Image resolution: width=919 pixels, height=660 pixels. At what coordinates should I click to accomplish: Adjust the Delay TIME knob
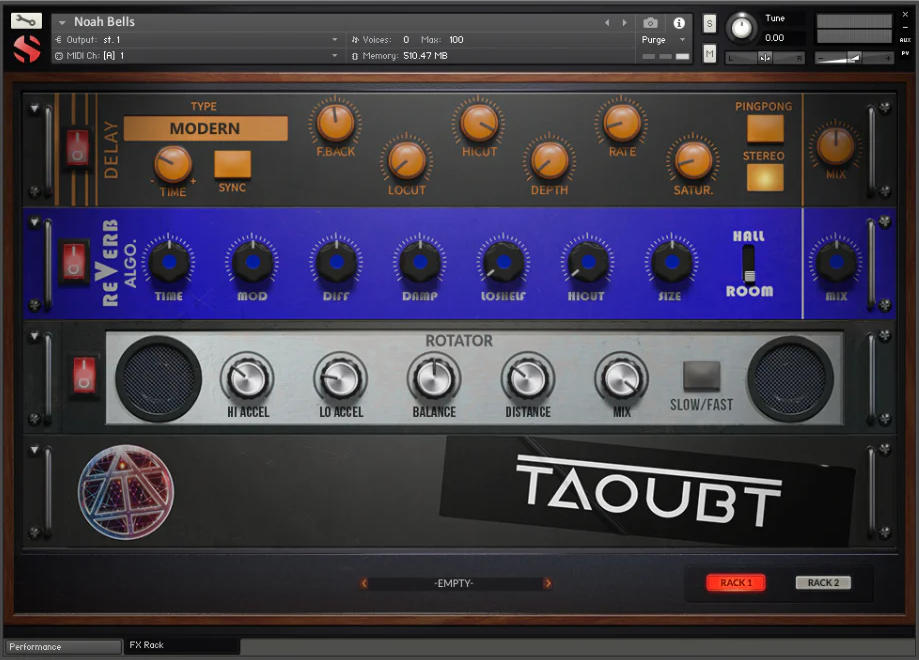(173, 164)
